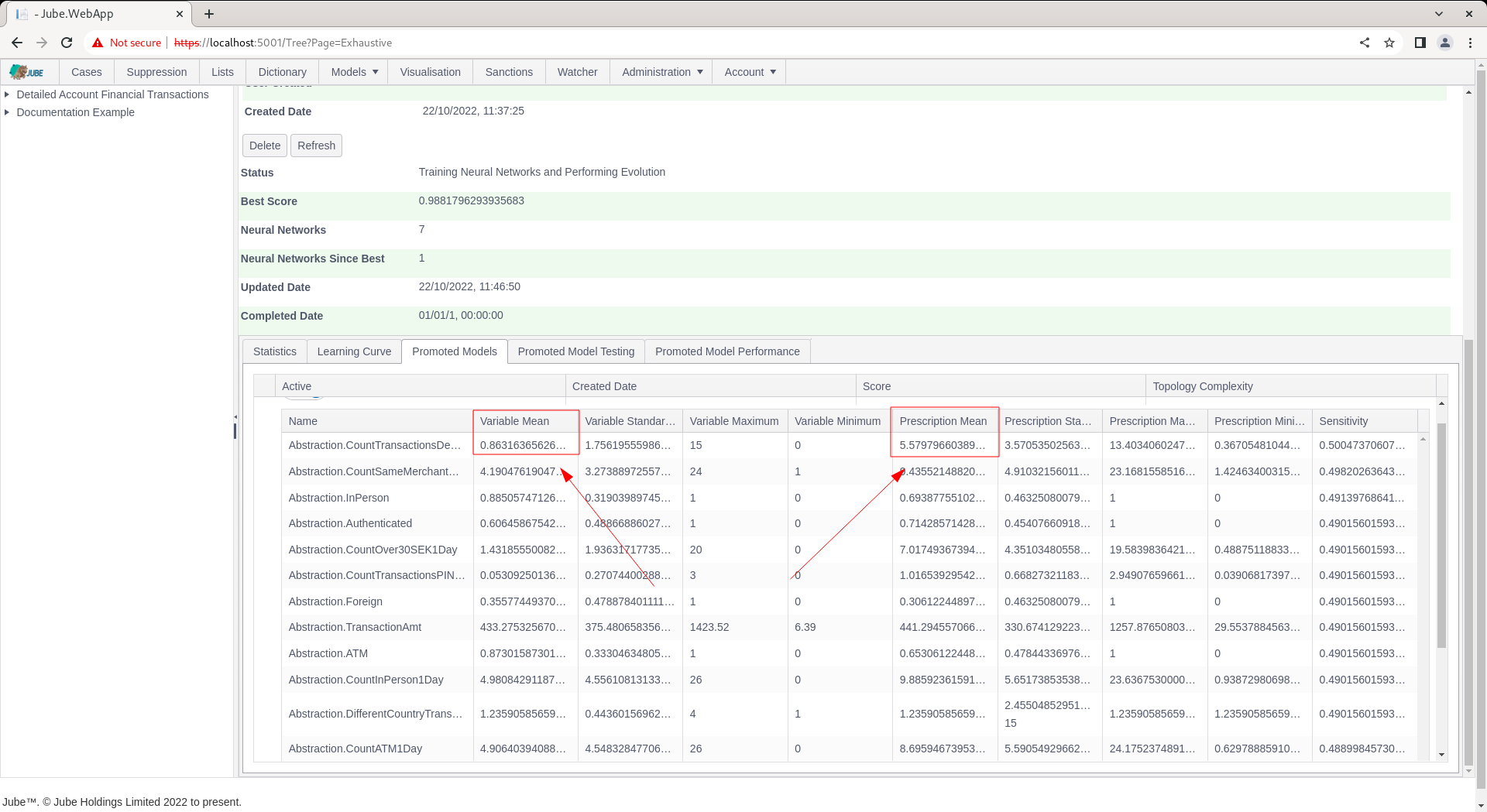
Task: Go back to previous page
Action: (17, 43)
